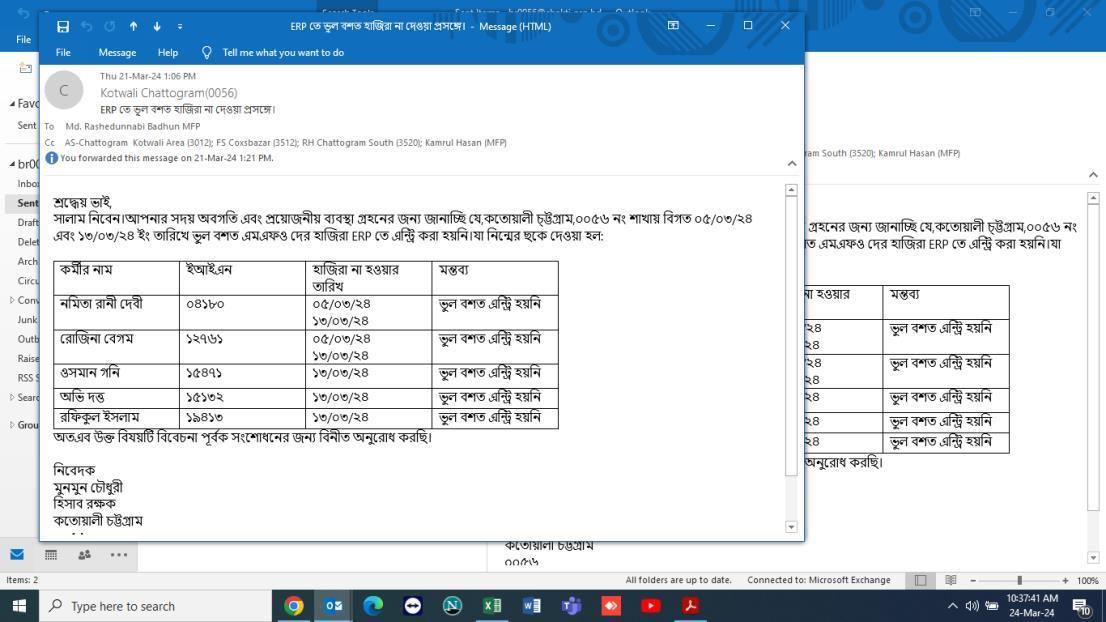The image size is (1106, 622).
Task: Open Word from the taskbar
Action: 532,606
